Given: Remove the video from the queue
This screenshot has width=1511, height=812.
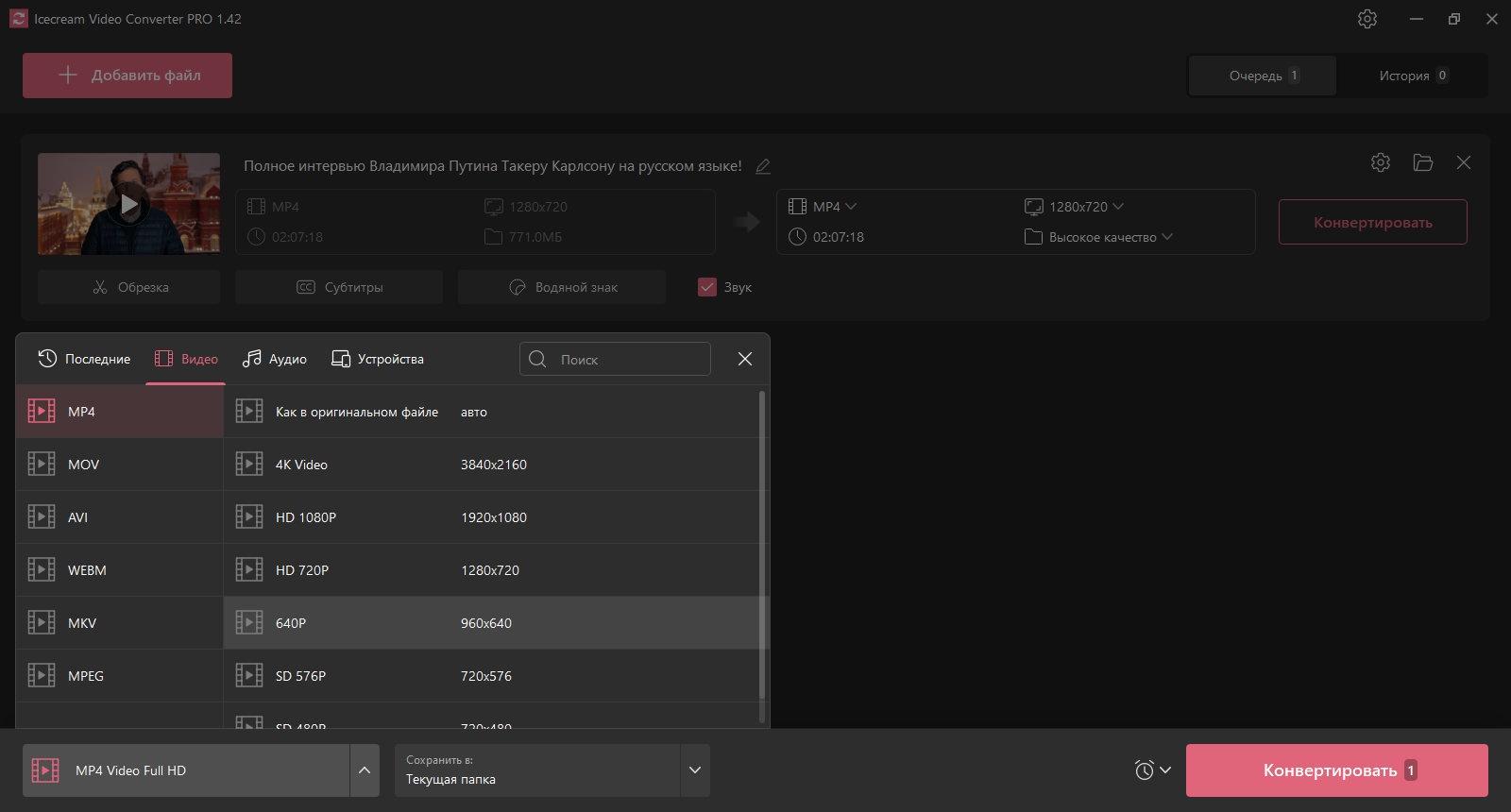Looking at the screenshot, I should point(1464,162).
